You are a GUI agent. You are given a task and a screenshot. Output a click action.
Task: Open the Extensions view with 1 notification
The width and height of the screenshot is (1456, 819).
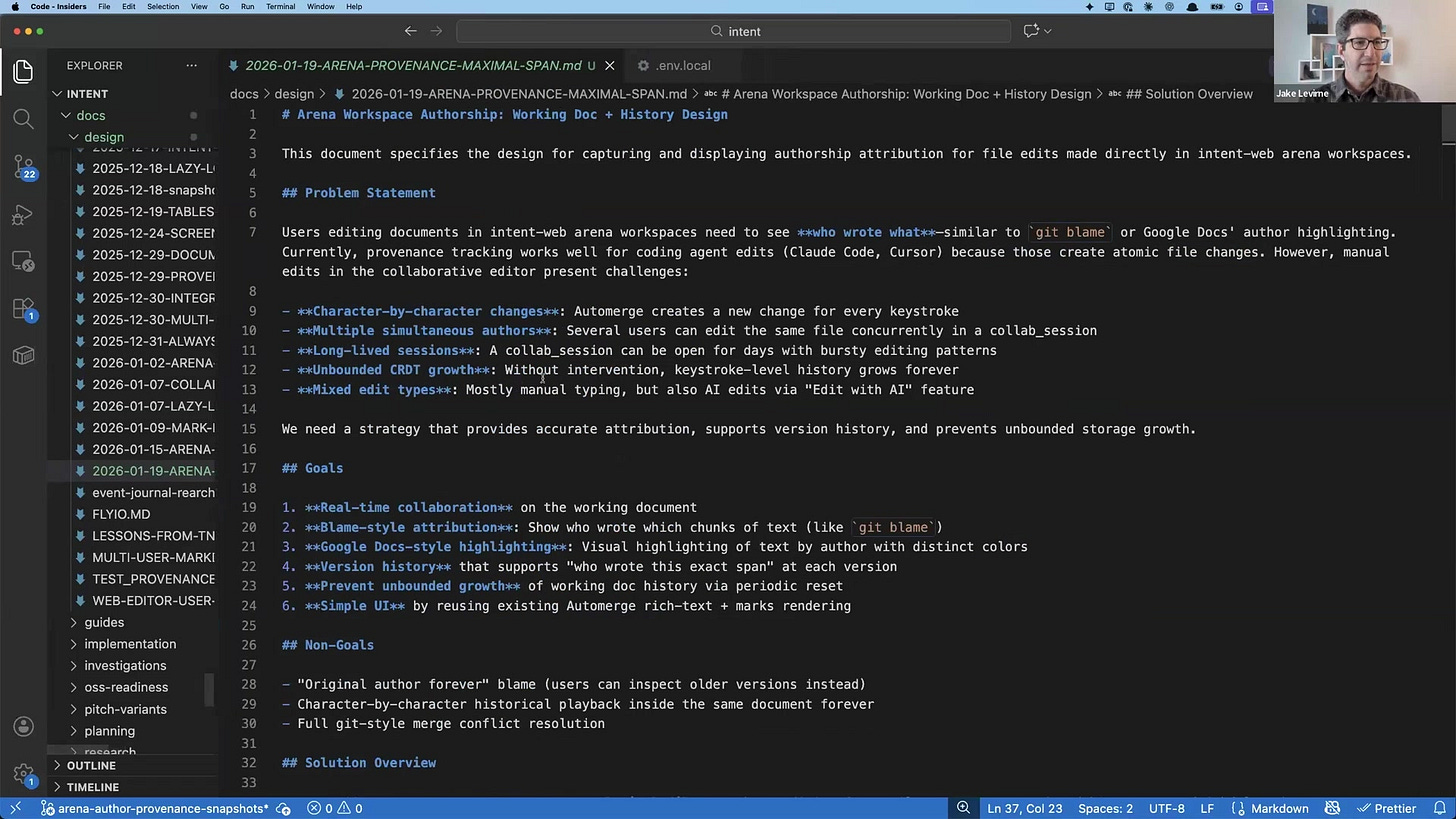pyautogui.click(x=23, y=309)
